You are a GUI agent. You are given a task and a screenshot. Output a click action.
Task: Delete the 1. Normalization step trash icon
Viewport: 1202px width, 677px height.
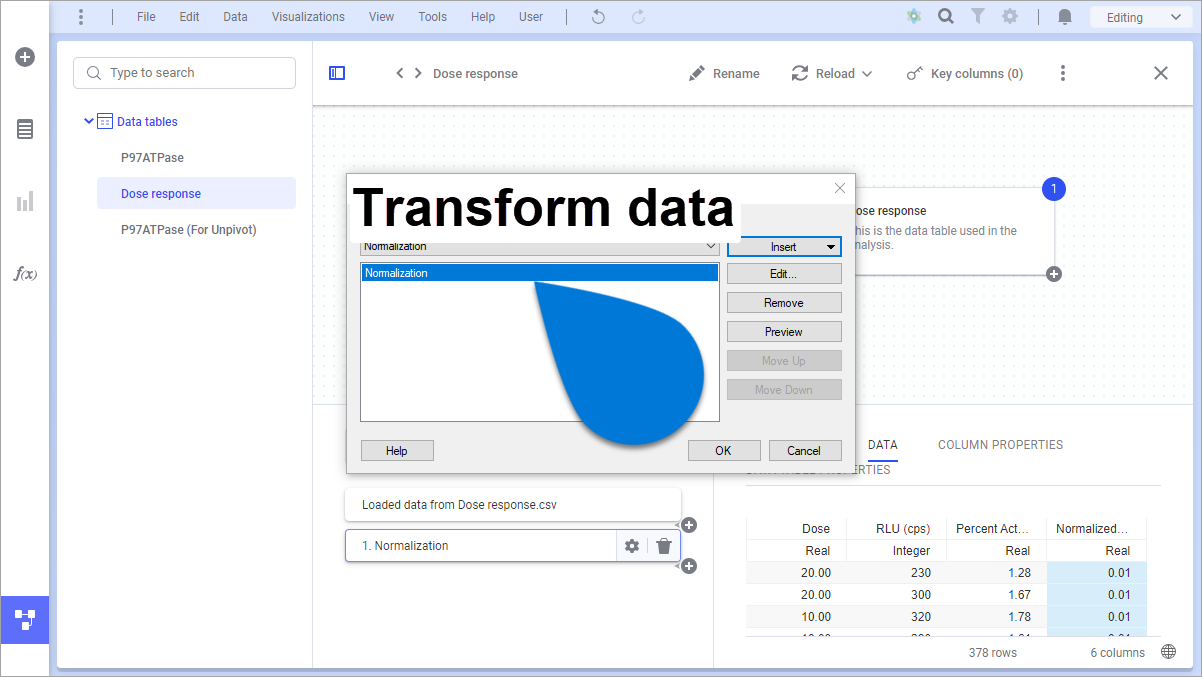(x=664, y=546)
